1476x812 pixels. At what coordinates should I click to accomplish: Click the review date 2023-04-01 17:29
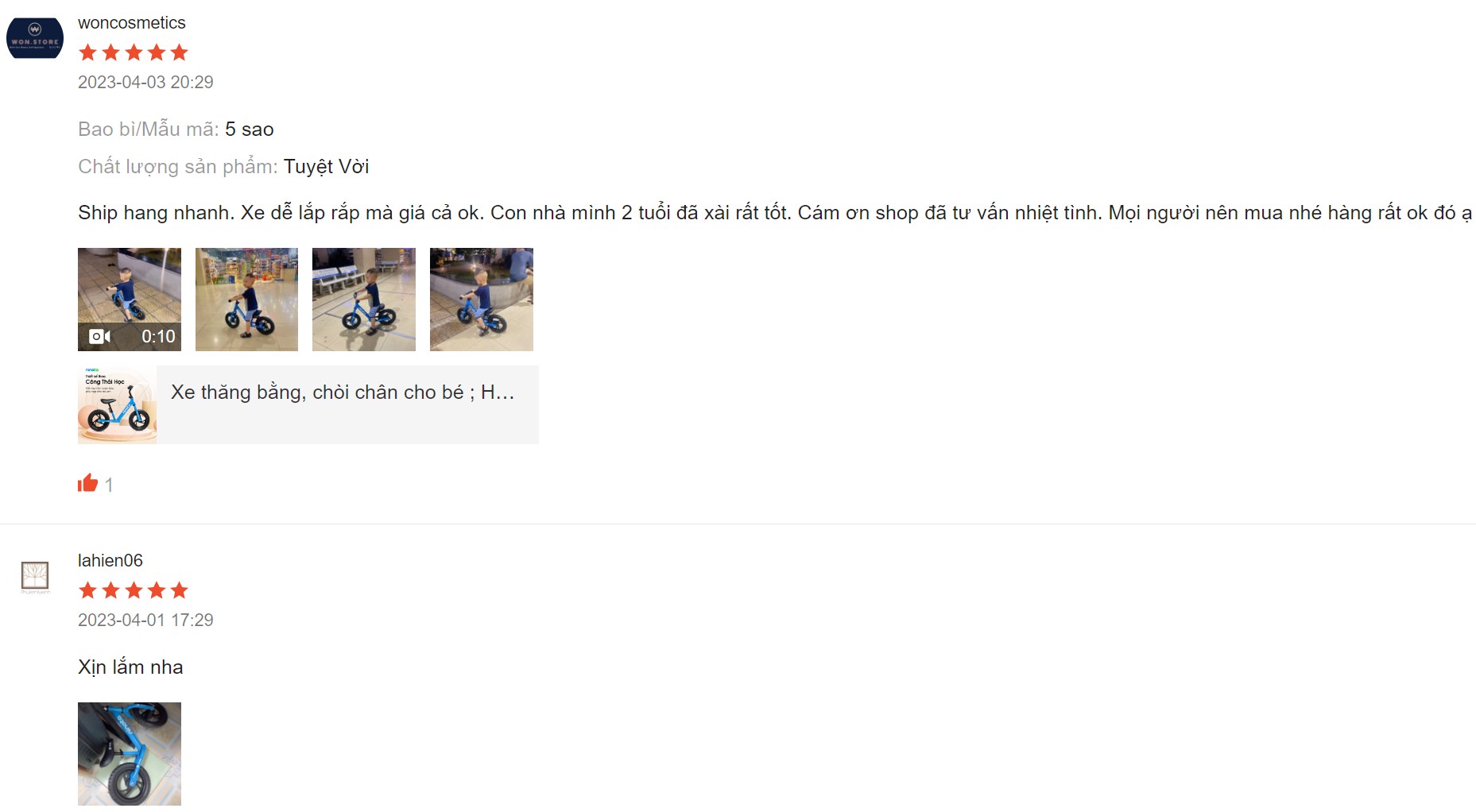tap(145, 620)
